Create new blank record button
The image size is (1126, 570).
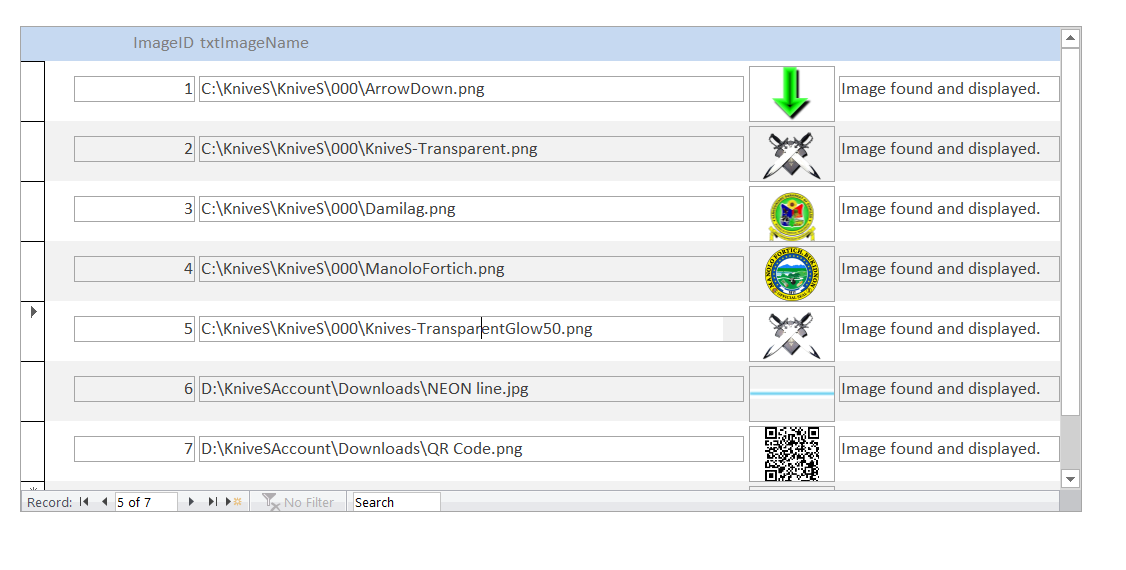pos(234,502)
